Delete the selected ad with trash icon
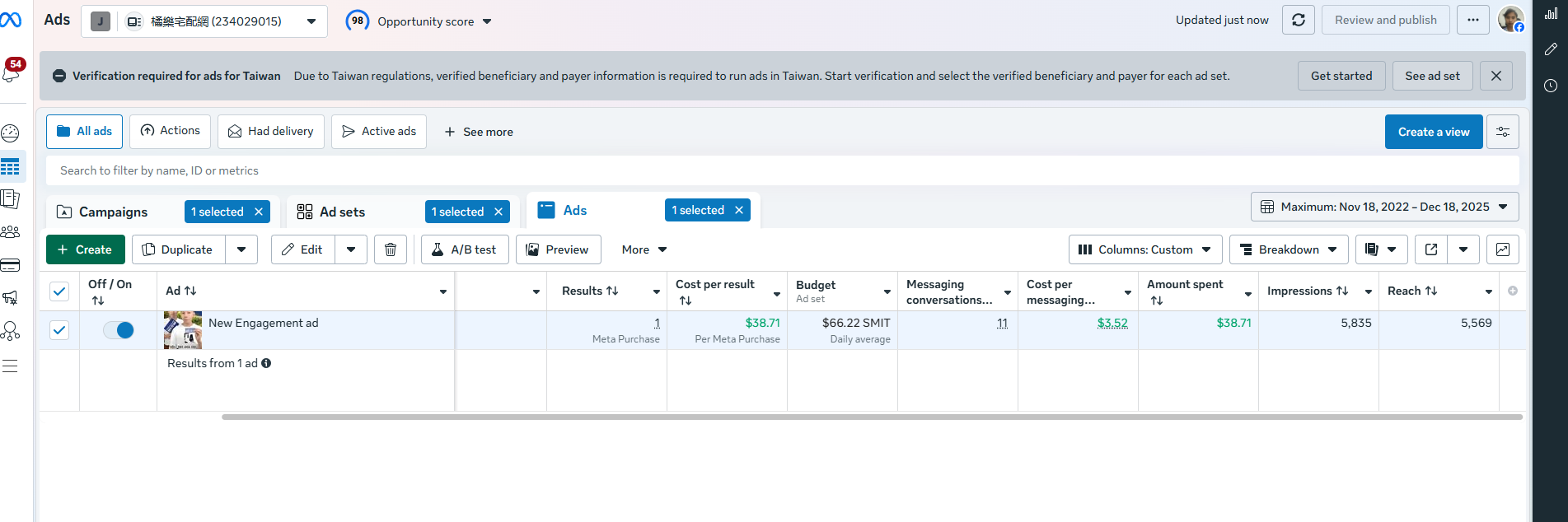 tap(391, 249)
